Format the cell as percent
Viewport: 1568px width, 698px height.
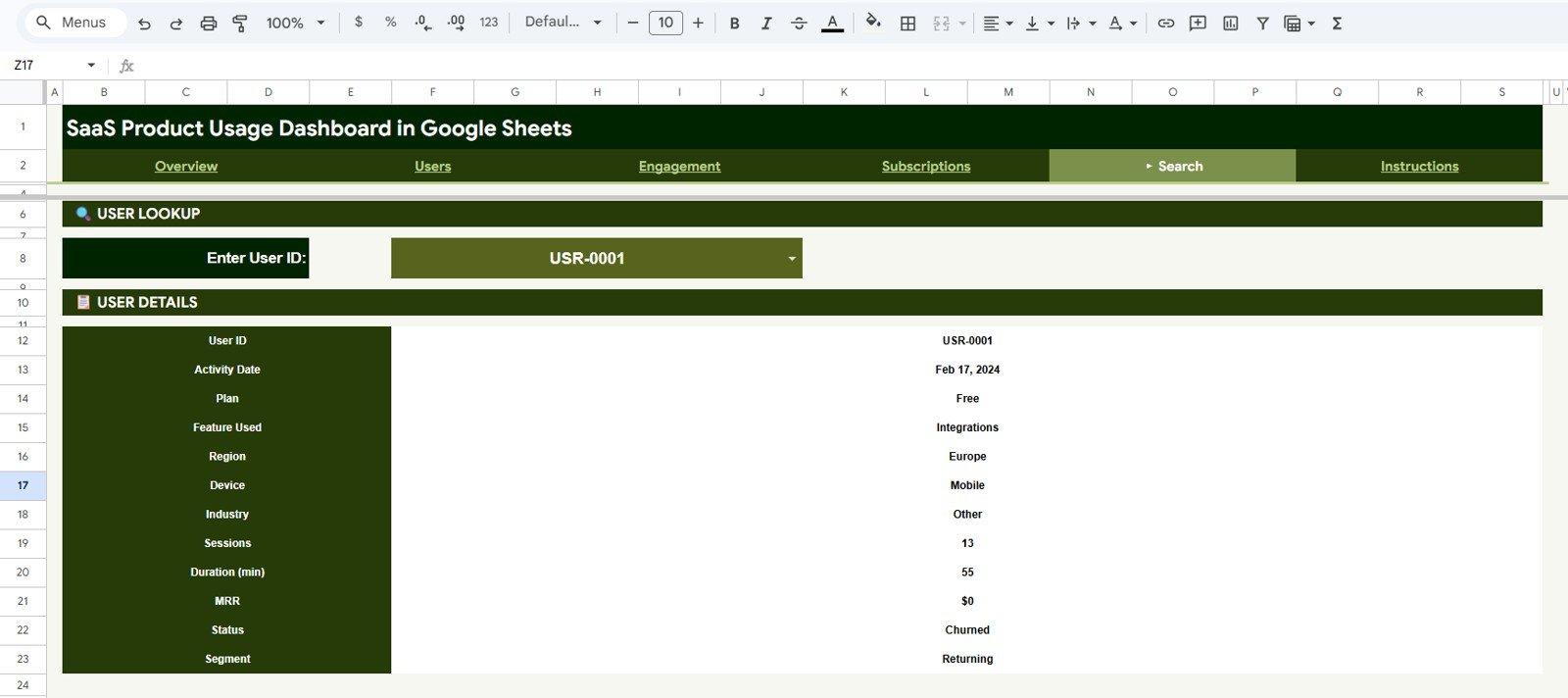click(391, 23)
